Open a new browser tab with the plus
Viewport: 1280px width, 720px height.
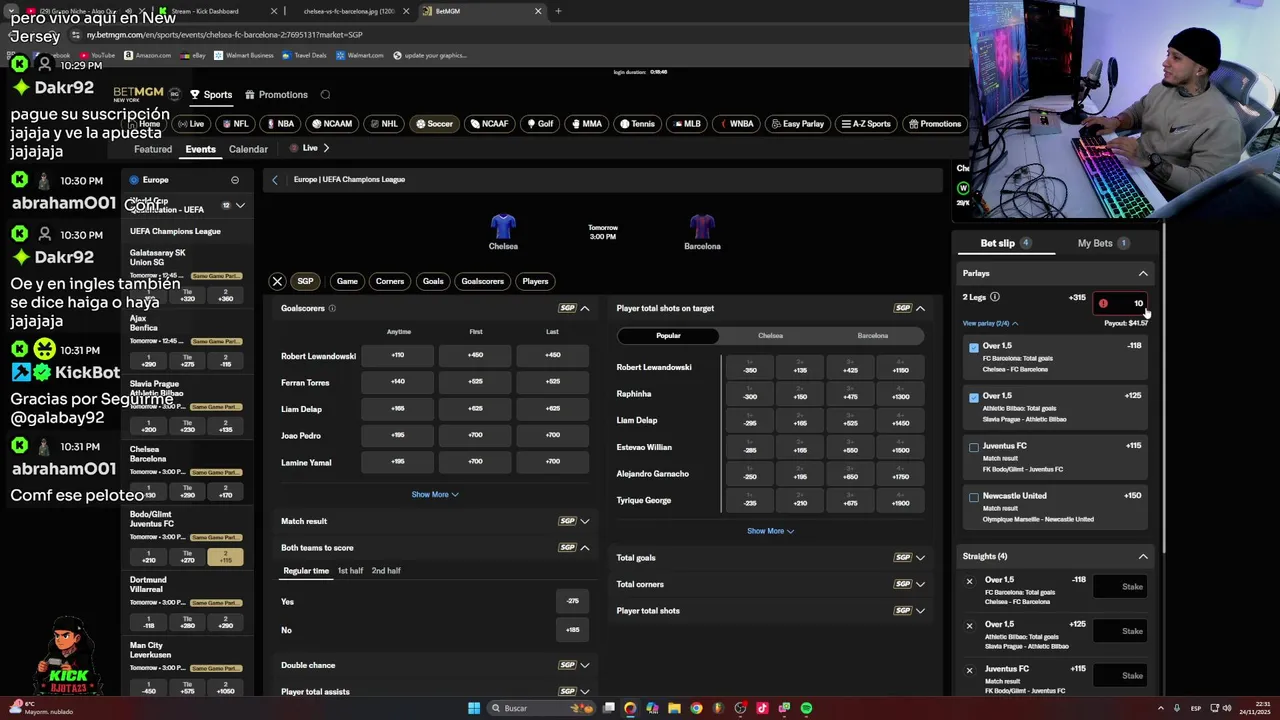pyautogui.click(x=558, y=11)
